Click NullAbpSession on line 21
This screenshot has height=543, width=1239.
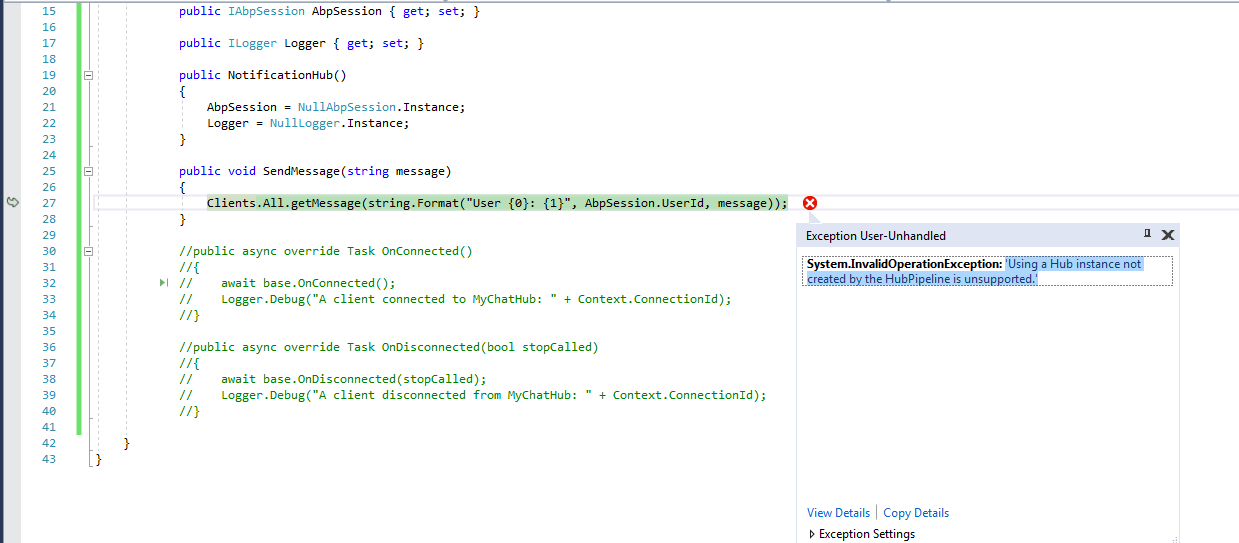click(347, 107)
